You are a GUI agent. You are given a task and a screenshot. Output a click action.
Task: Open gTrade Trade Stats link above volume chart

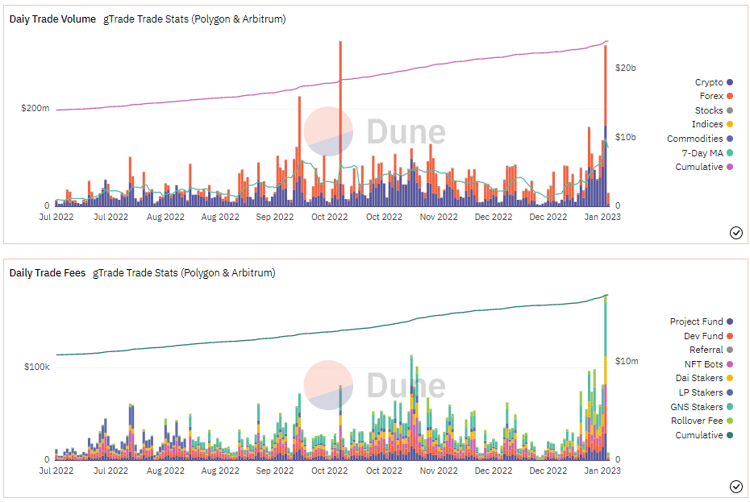tap(195, 19)
